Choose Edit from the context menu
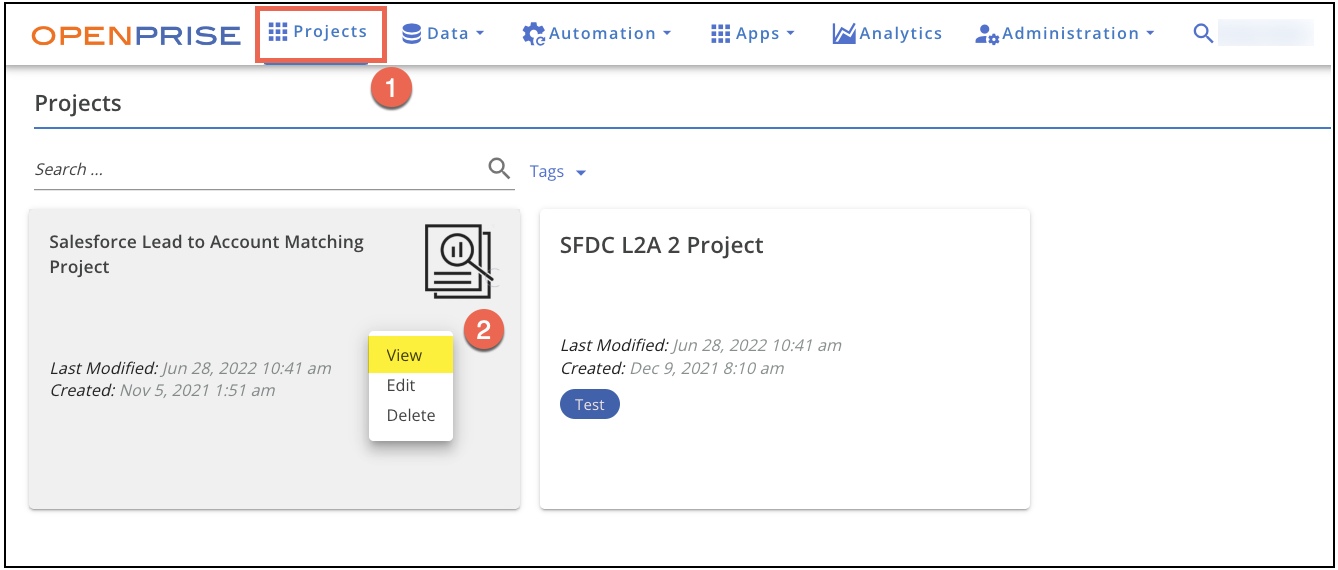Viewport: 1338px width, 570px height. click(x=411, y=385)
